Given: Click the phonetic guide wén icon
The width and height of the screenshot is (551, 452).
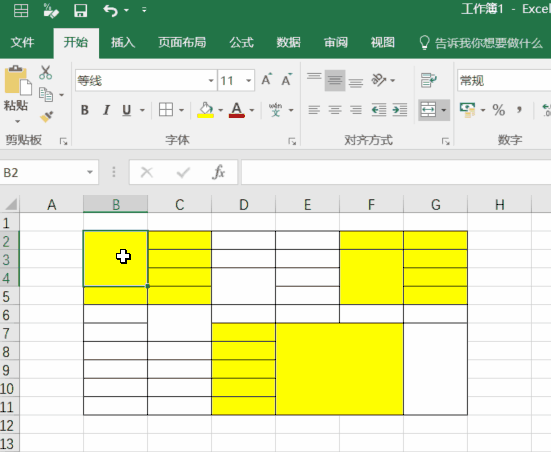Looking at the screenshot, I should point(276,110).
